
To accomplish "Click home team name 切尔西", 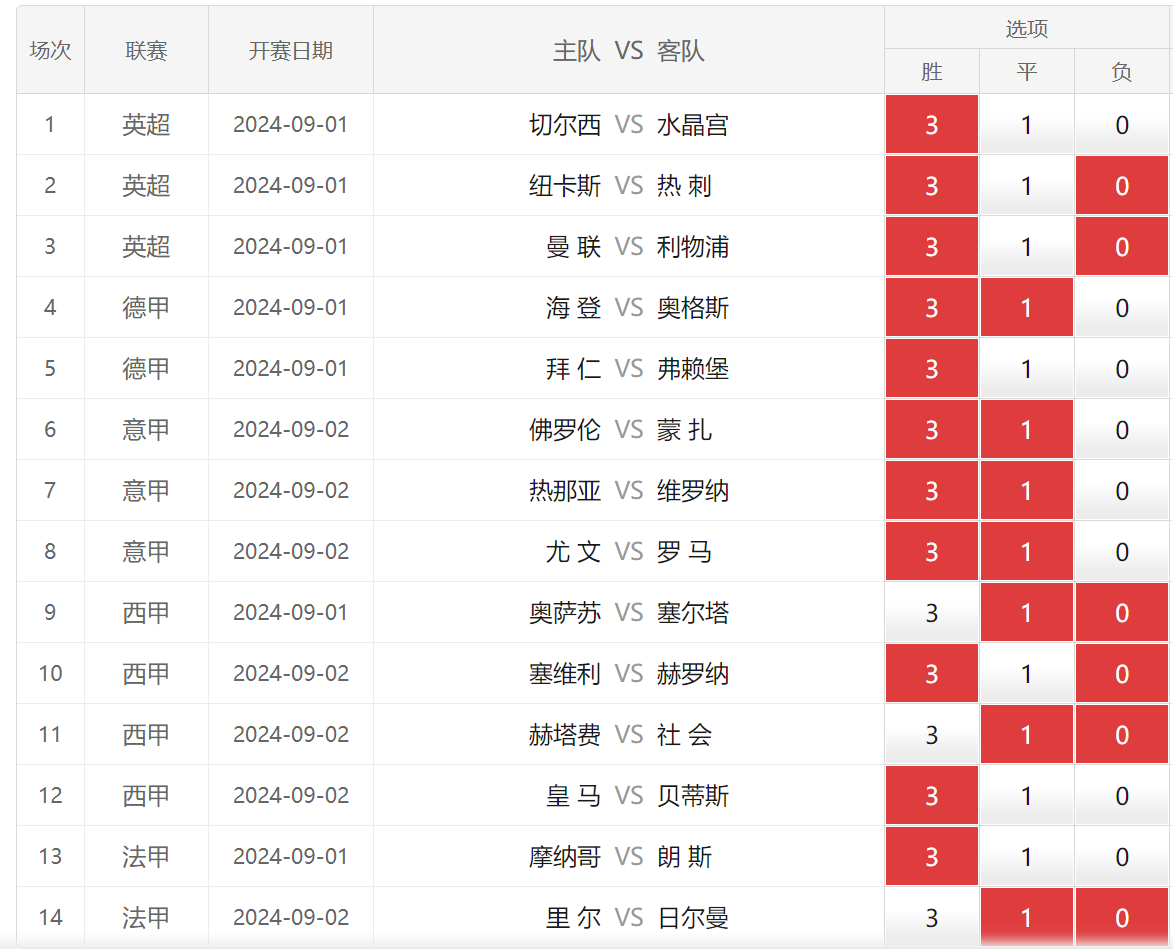I will tap(565, 125).
